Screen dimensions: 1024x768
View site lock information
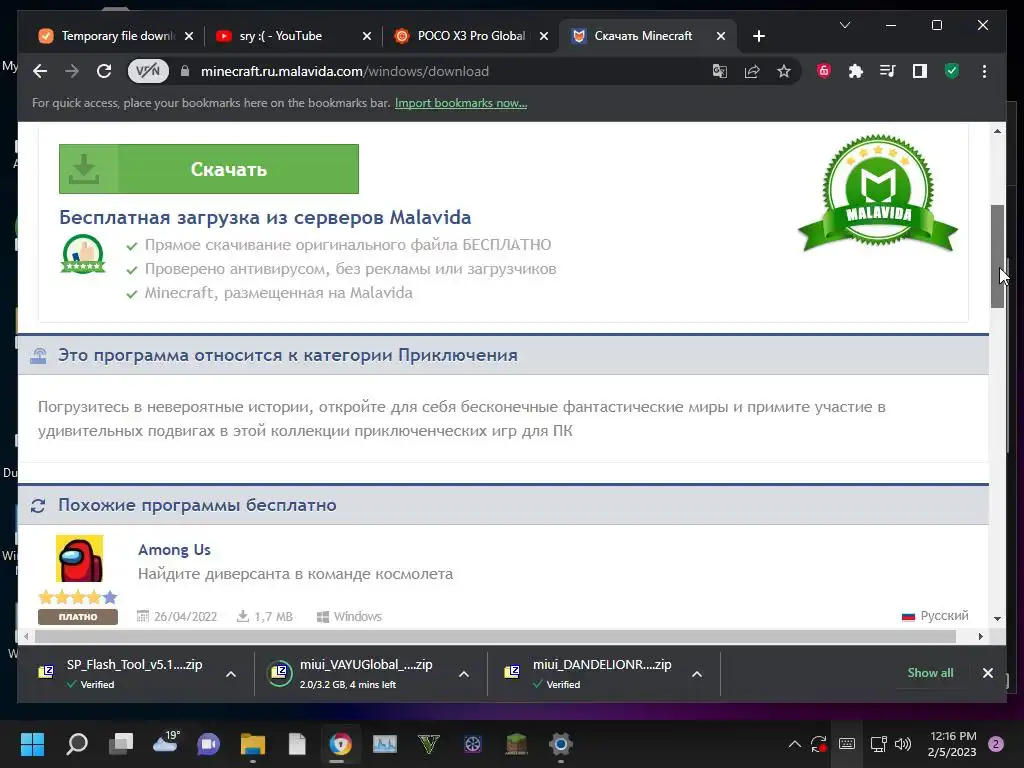pos(185,71)
